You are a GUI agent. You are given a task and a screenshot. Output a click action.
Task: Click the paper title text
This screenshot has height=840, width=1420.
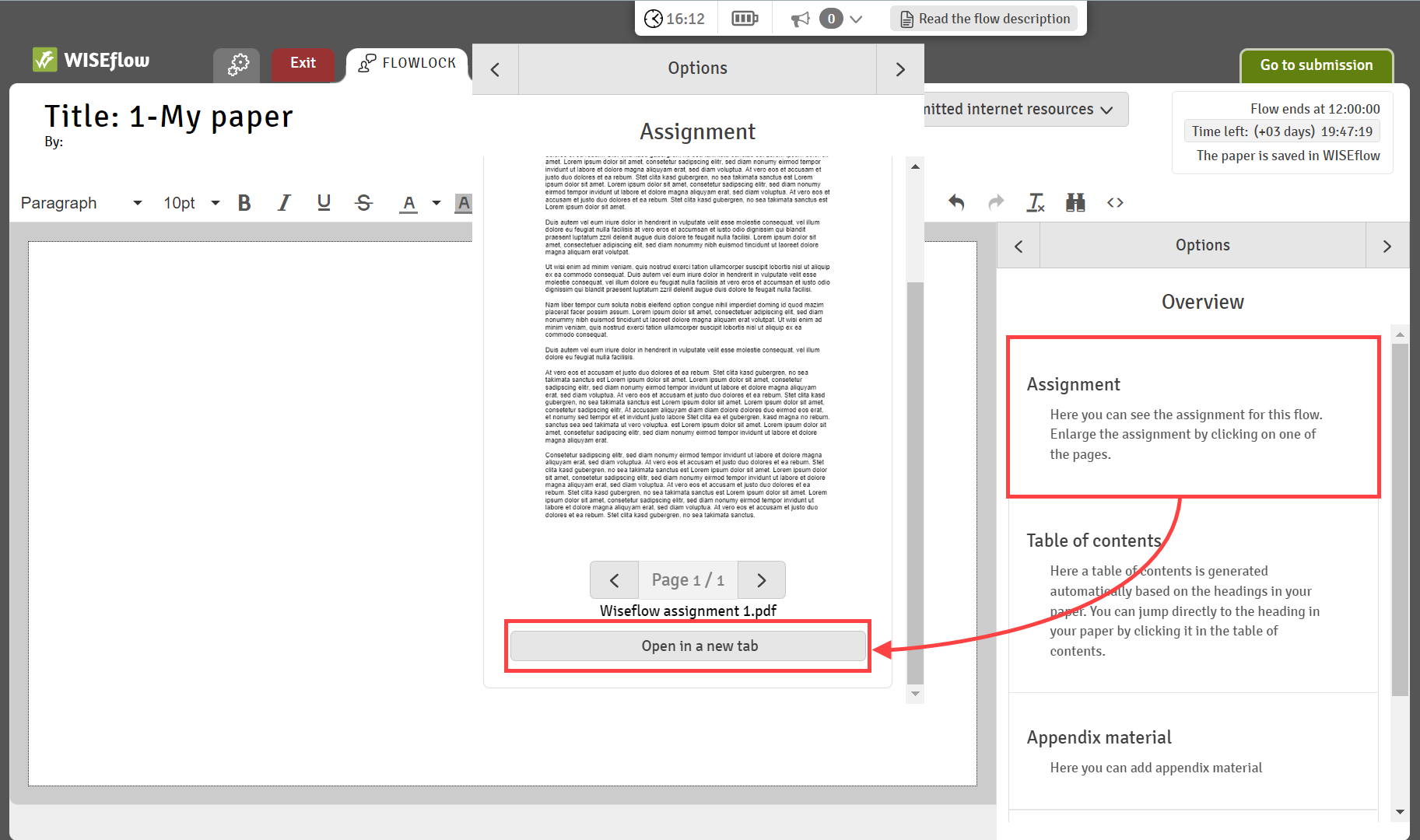[169, 117]
